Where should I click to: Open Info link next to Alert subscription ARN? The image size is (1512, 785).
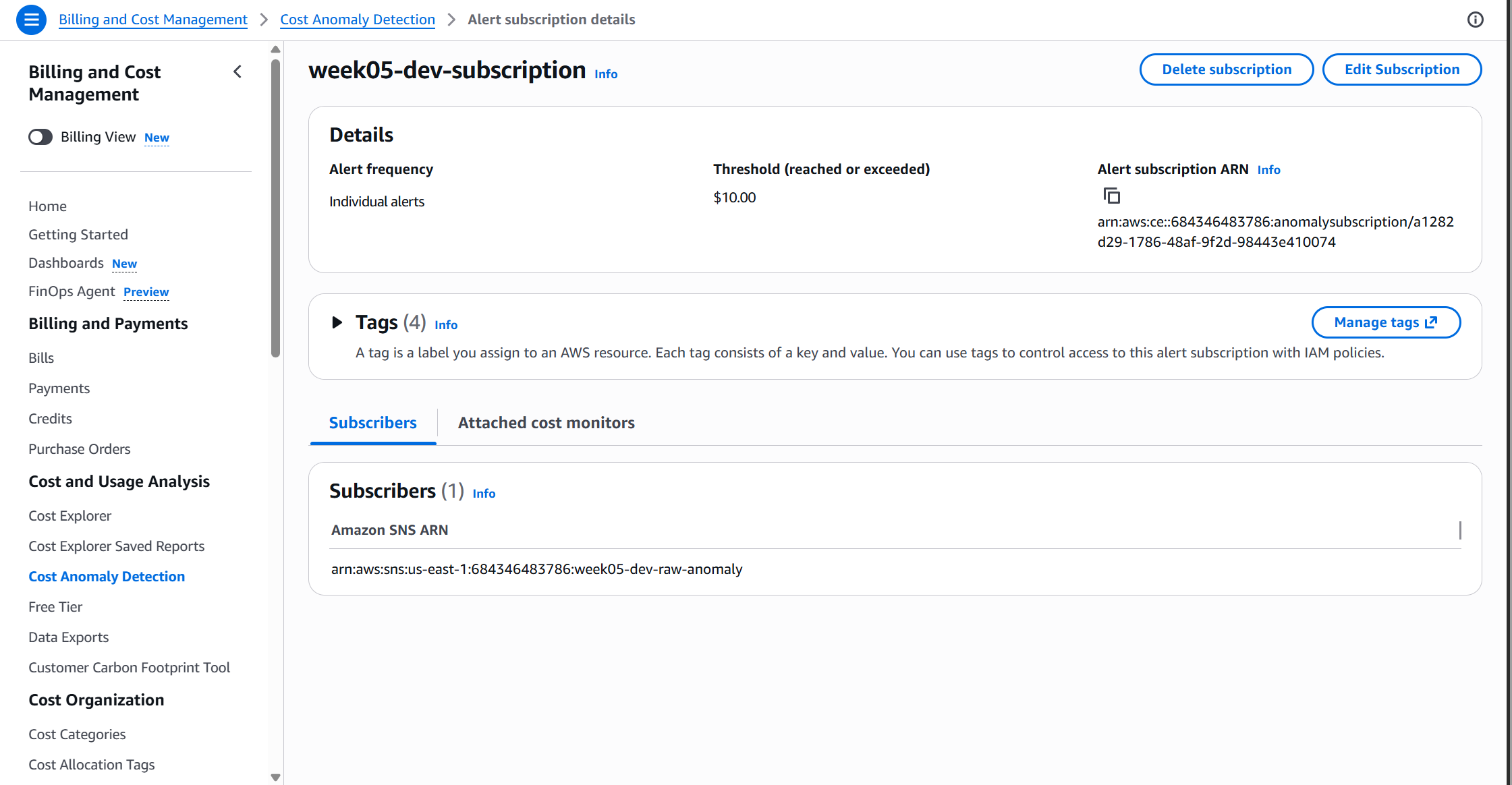[1268, 170]
